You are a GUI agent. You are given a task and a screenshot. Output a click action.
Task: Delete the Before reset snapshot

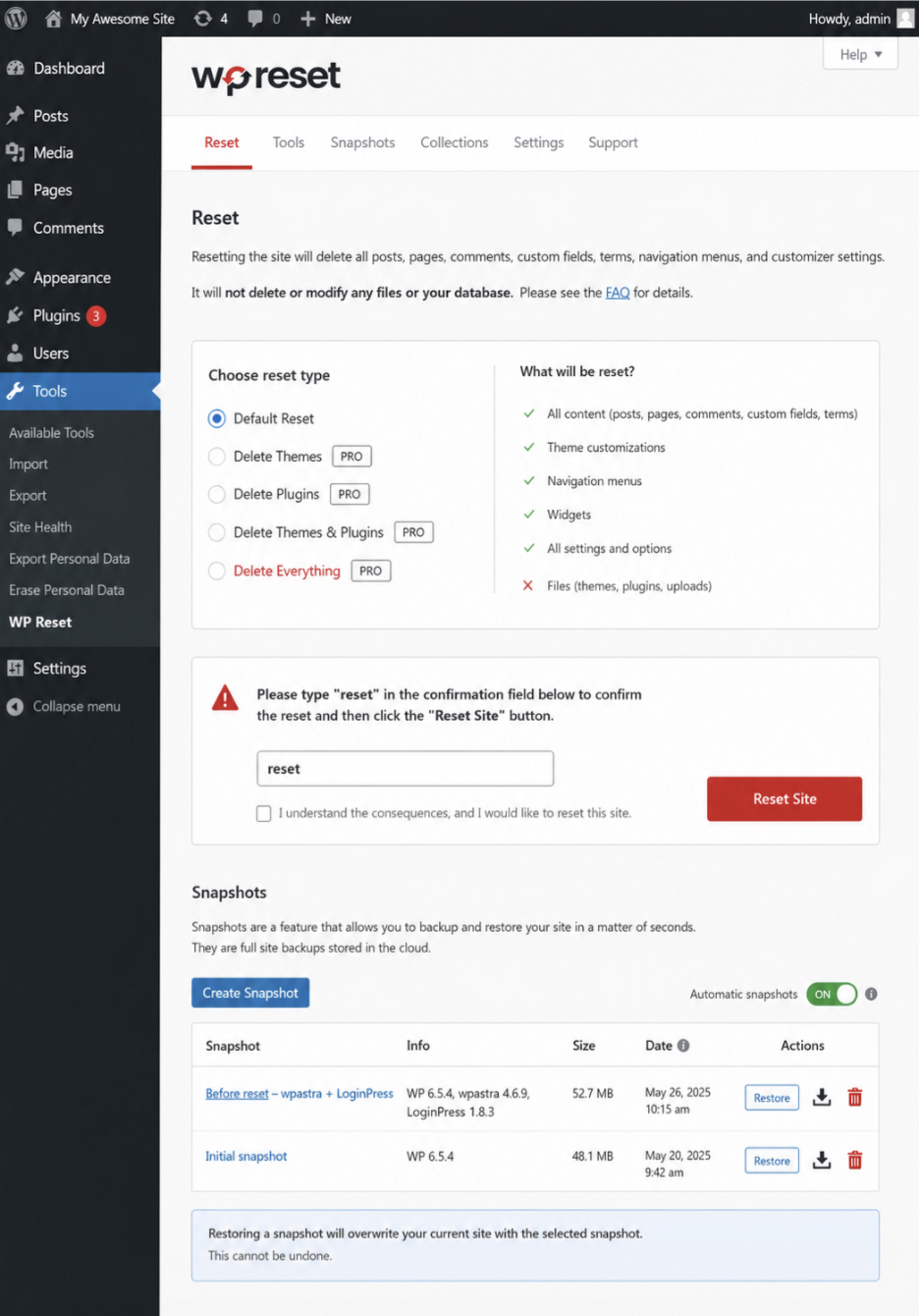click(x=855, y=1097)
